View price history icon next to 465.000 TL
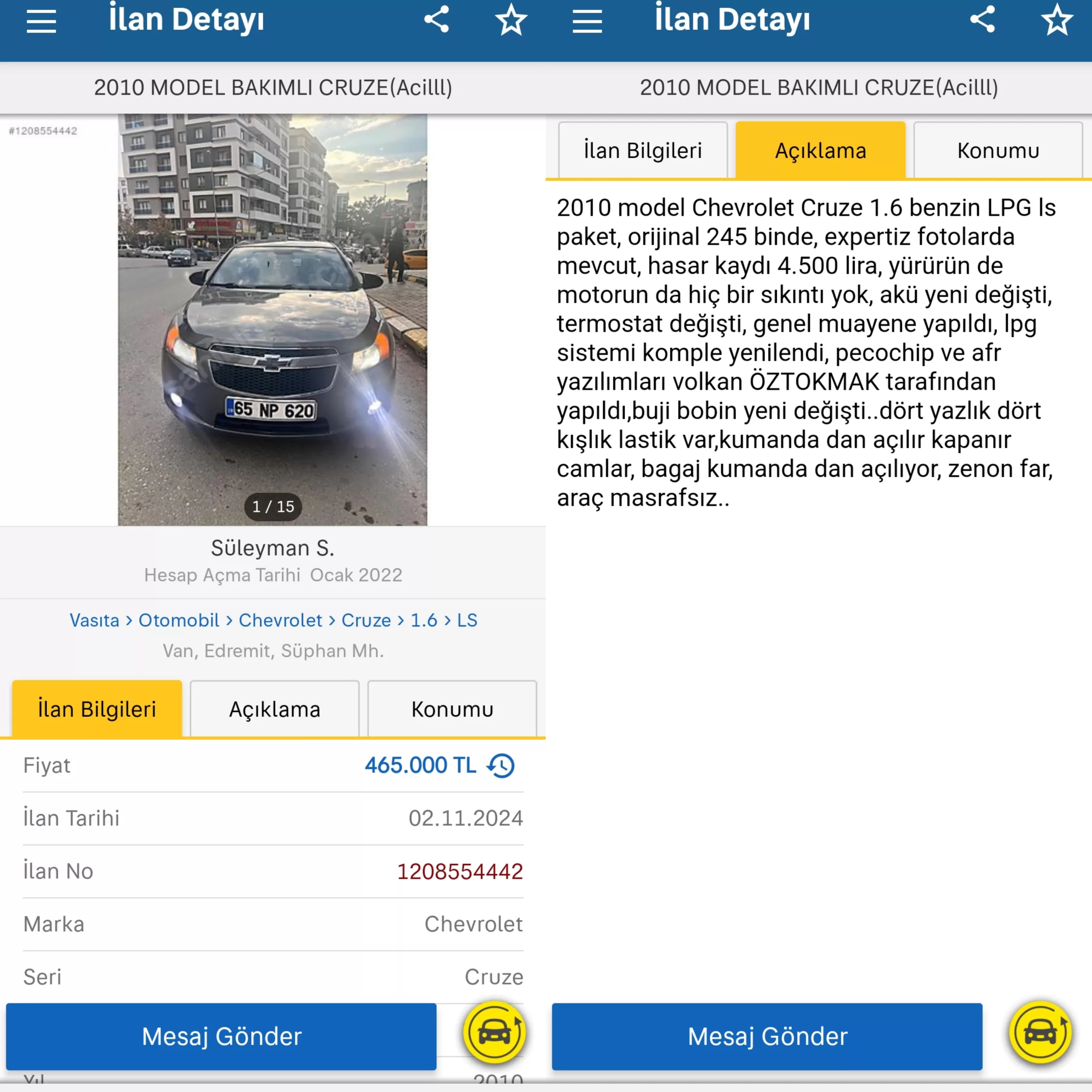The height and width of the screenshot is (1092, 1092). (x=501, y=766)
